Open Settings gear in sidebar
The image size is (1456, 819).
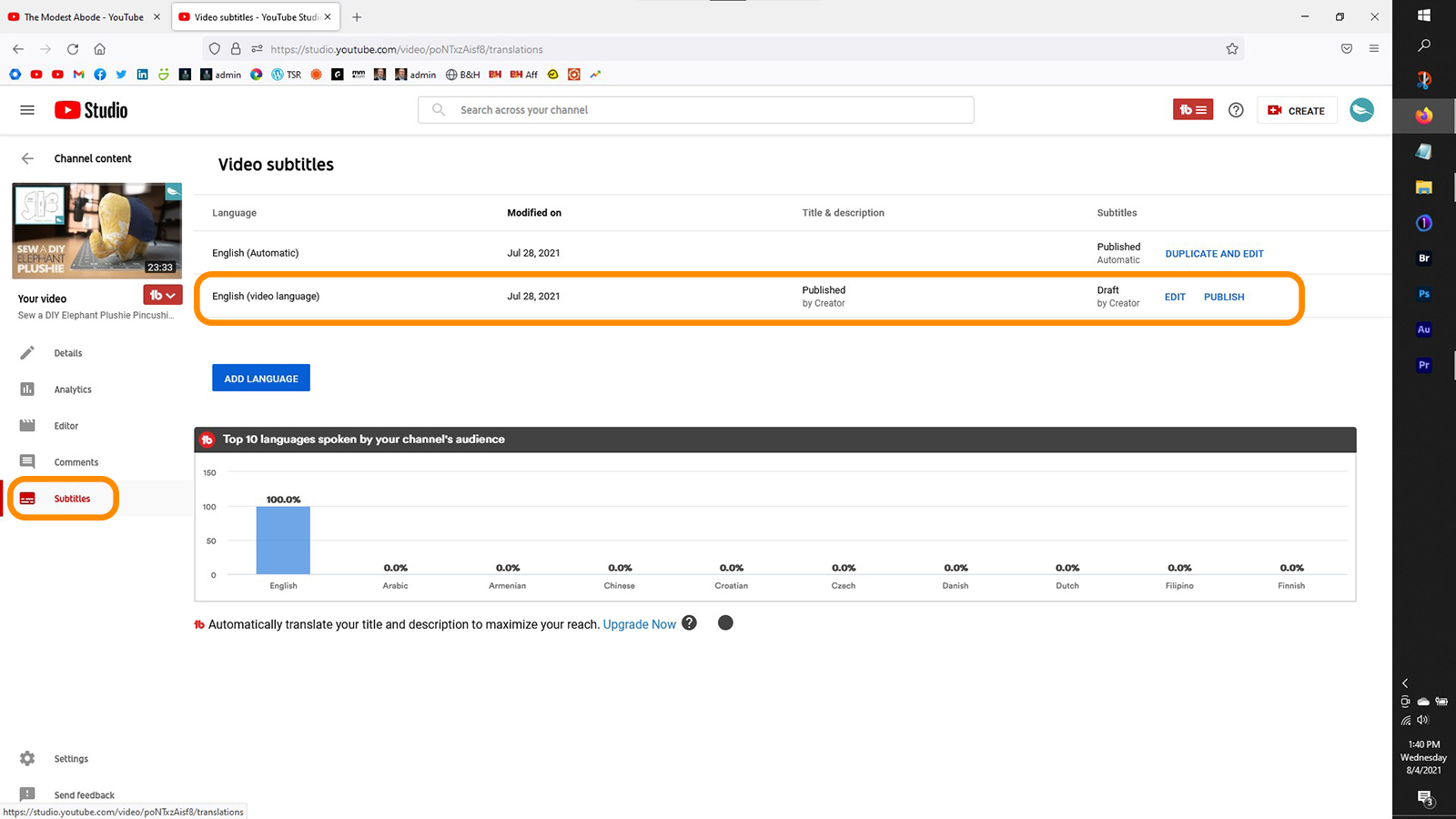tap(28, 758)
